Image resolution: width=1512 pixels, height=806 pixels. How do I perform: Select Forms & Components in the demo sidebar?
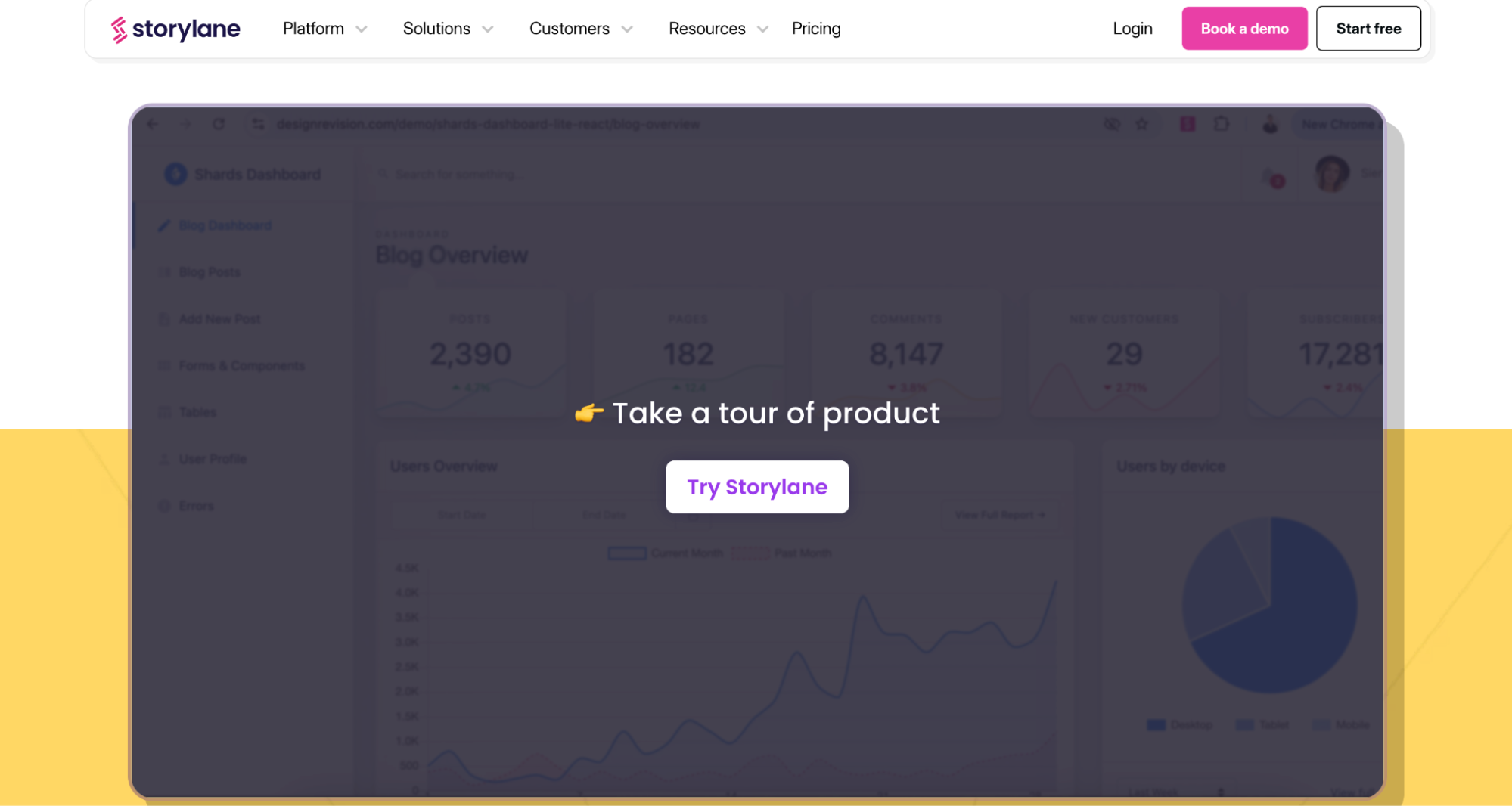point(232,366)
